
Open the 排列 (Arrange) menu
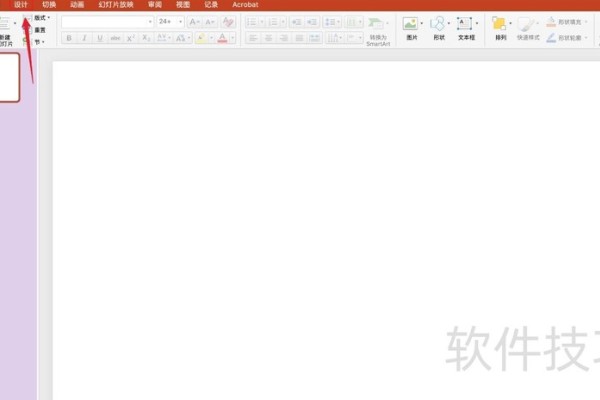pos(501,29)
